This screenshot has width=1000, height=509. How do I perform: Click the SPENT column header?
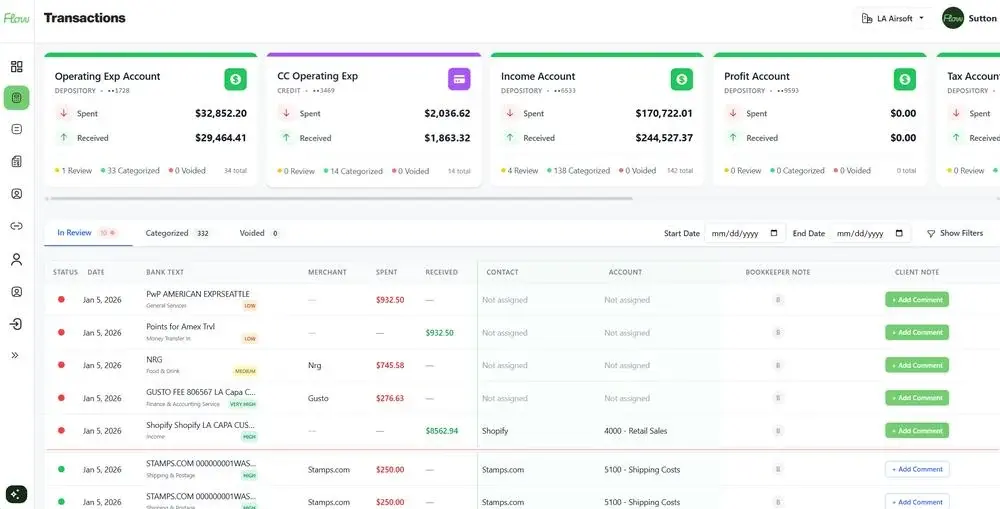[386, 272]
